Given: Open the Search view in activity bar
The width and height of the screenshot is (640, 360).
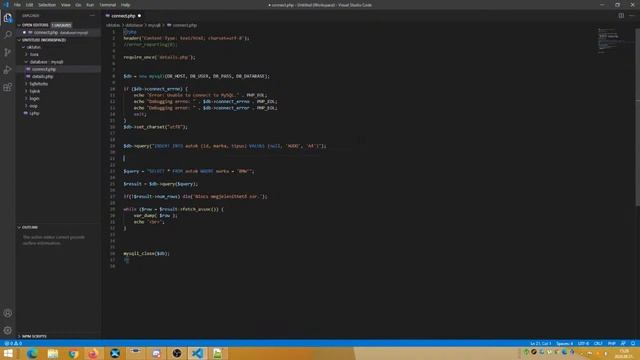Looking at the screenshot, I should 7,35.
